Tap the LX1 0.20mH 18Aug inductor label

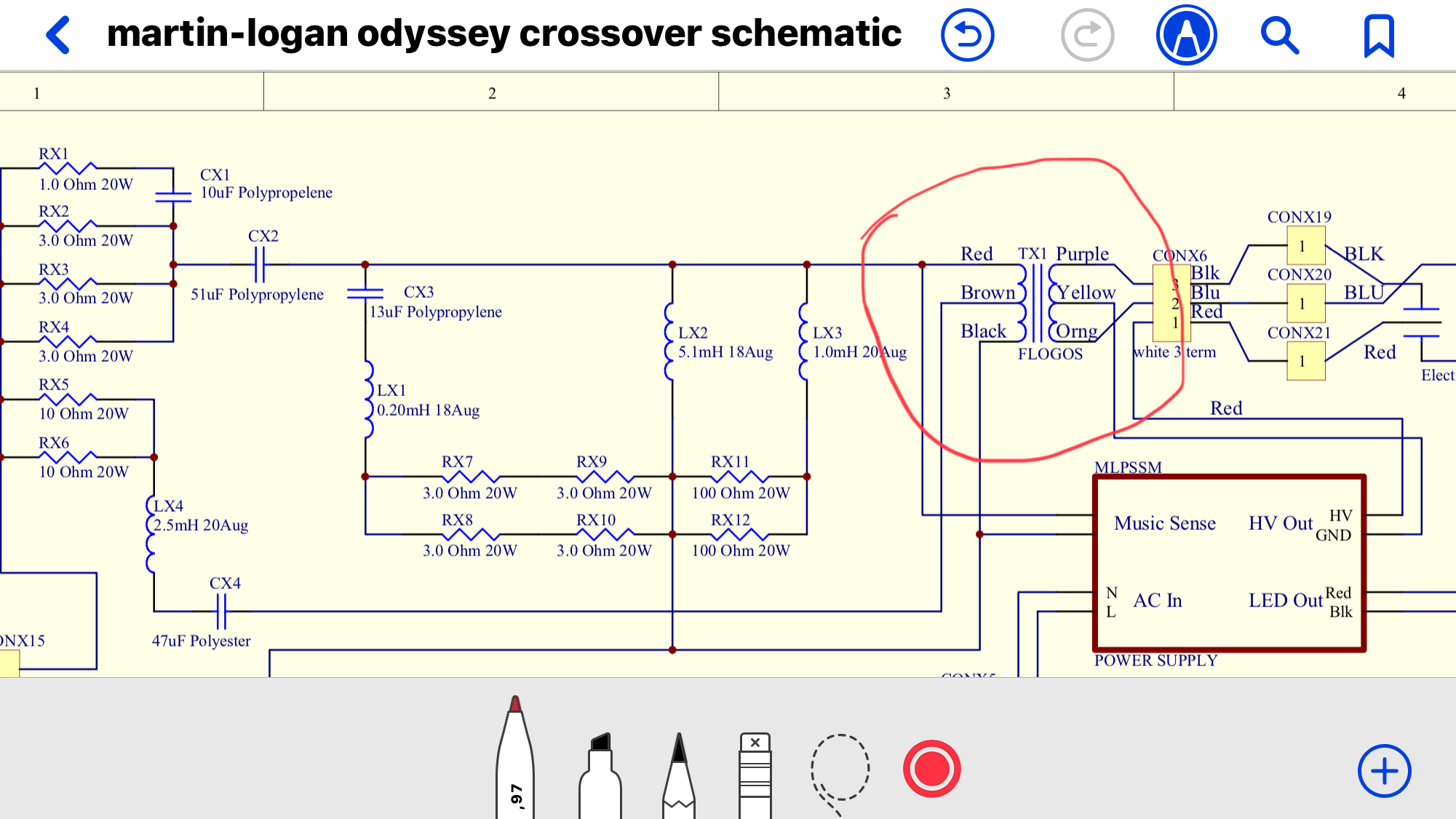coord(428,400)
